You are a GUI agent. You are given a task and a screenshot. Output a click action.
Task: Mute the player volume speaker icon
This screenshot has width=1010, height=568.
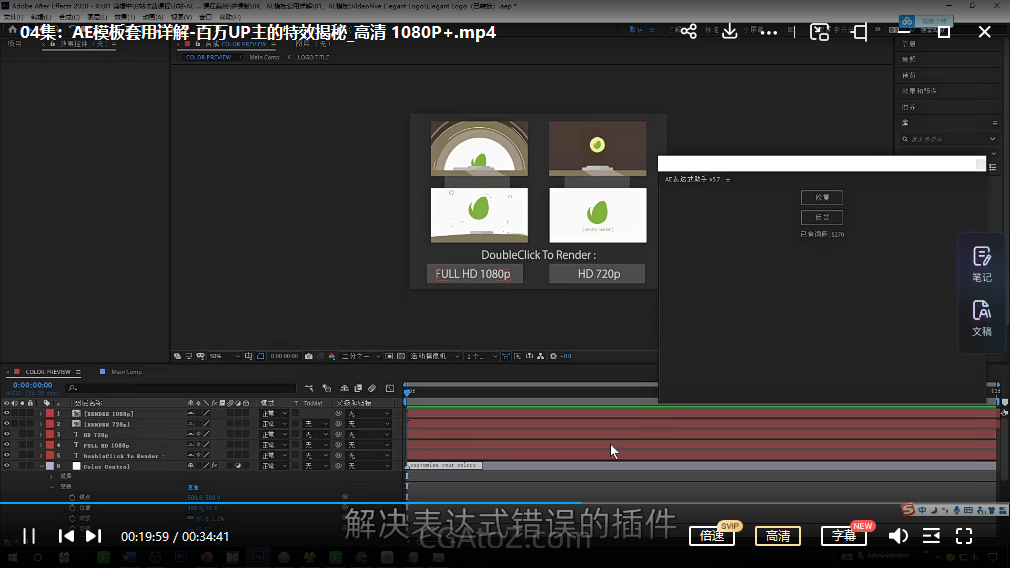(x=898, y=536)
